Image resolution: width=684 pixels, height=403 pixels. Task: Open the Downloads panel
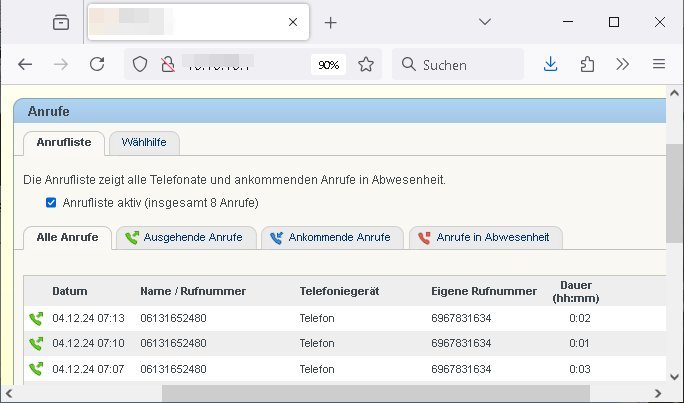pos(550,64)
